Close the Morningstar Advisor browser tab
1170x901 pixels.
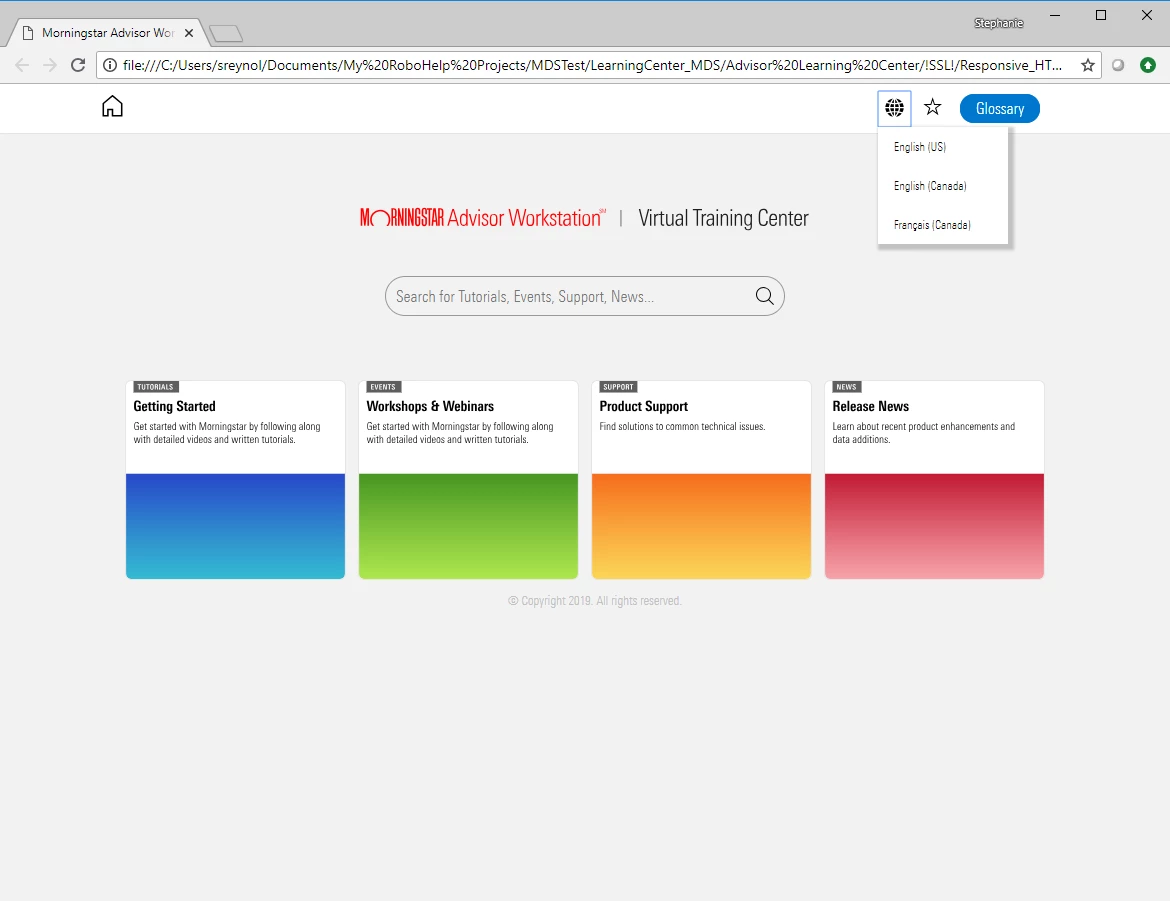(189, 33)
